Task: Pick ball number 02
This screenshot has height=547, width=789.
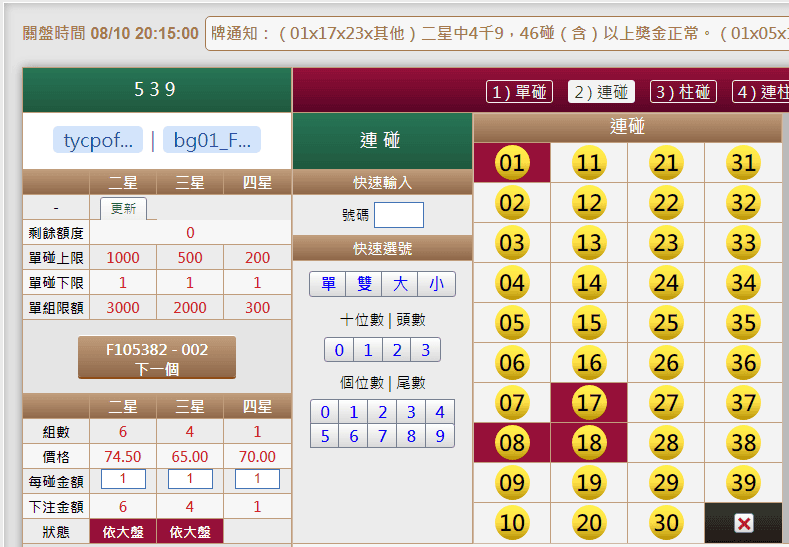Action: point(512,203)
